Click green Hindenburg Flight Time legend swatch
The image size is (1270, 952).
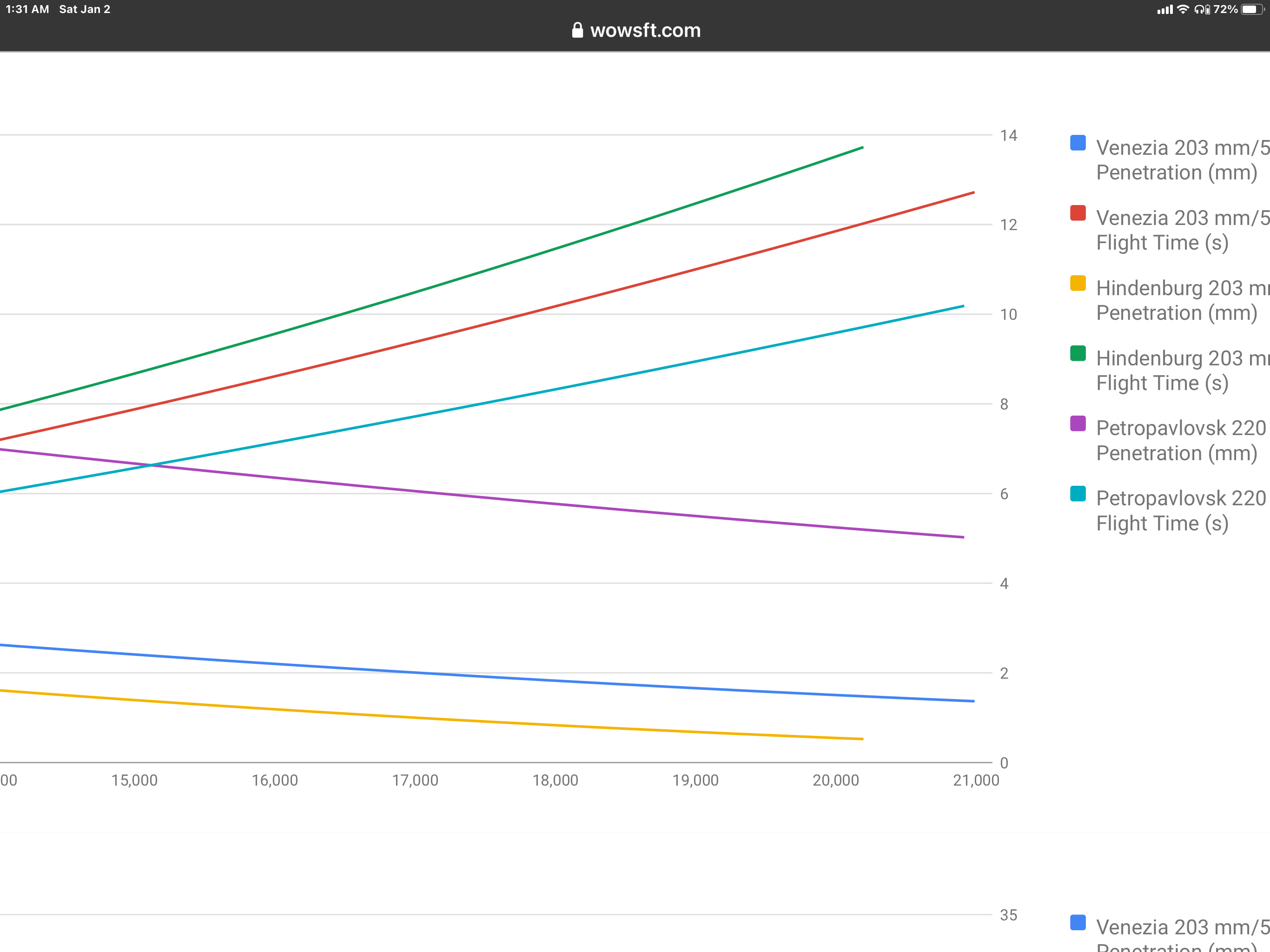click(1078, 353)
